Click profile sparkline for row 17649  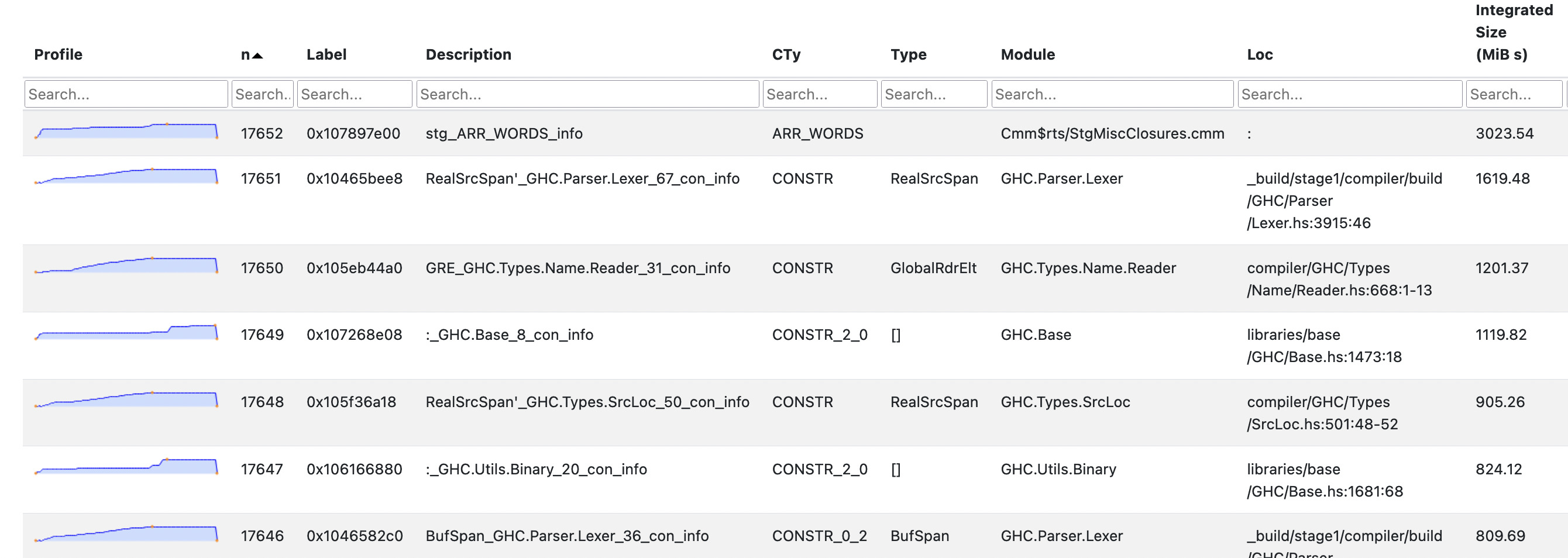point(126,333)
